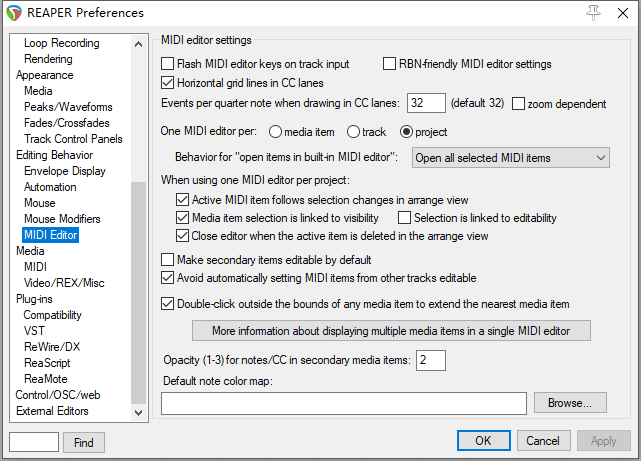Screen dimensions: 641x461
Task: Click the Browse button for color map
Action: pyautogui.click(x=570, y=403)
